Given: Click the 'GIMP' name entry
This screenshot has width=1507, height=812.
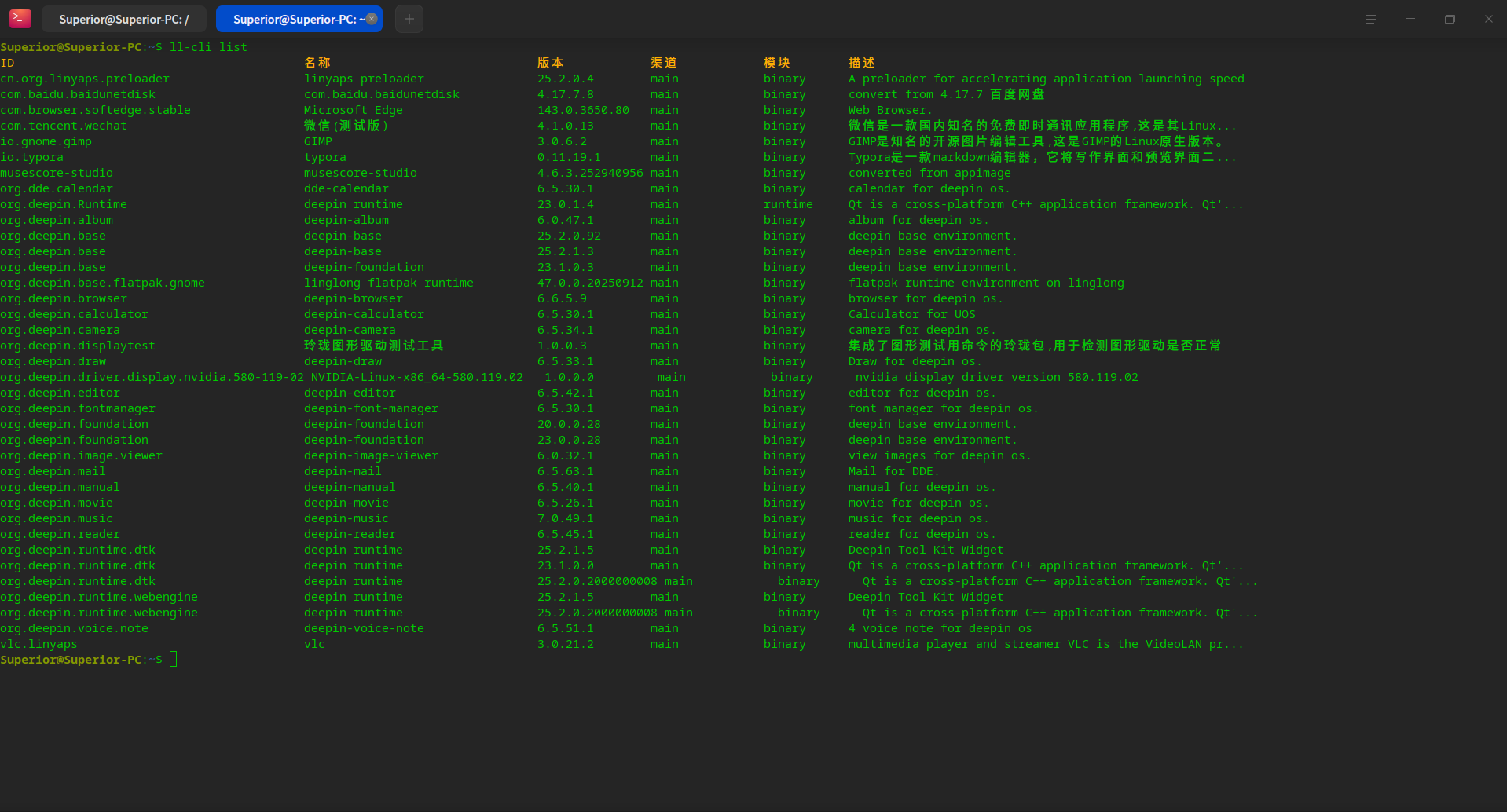Looking at the screenshot, I should pos(318,141).
